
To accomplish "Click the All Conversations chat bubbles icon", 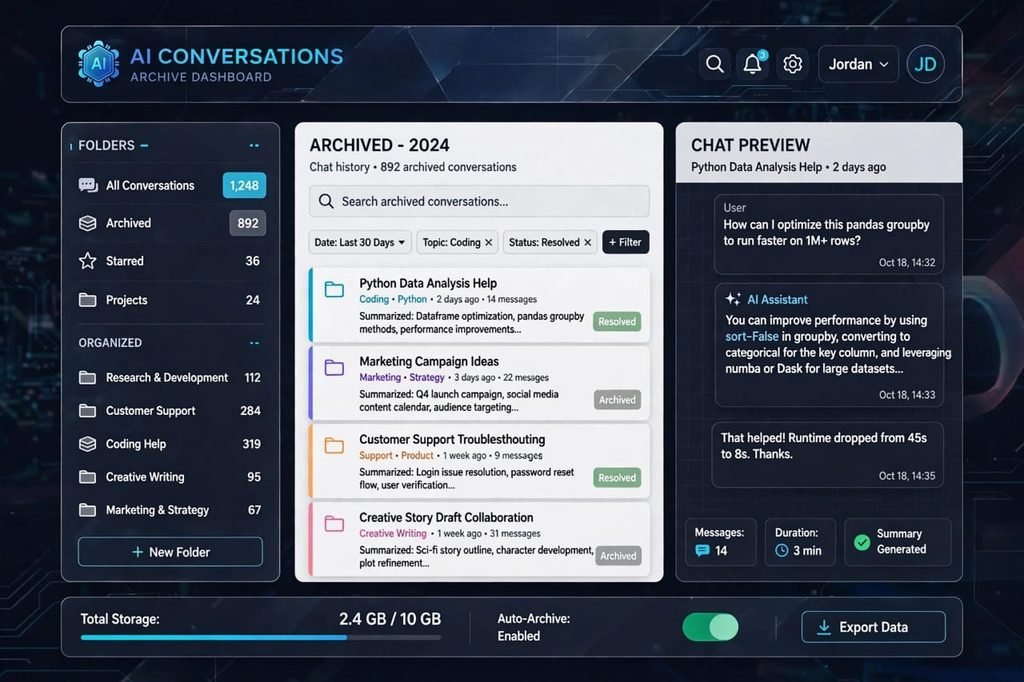I will (88, 186).
